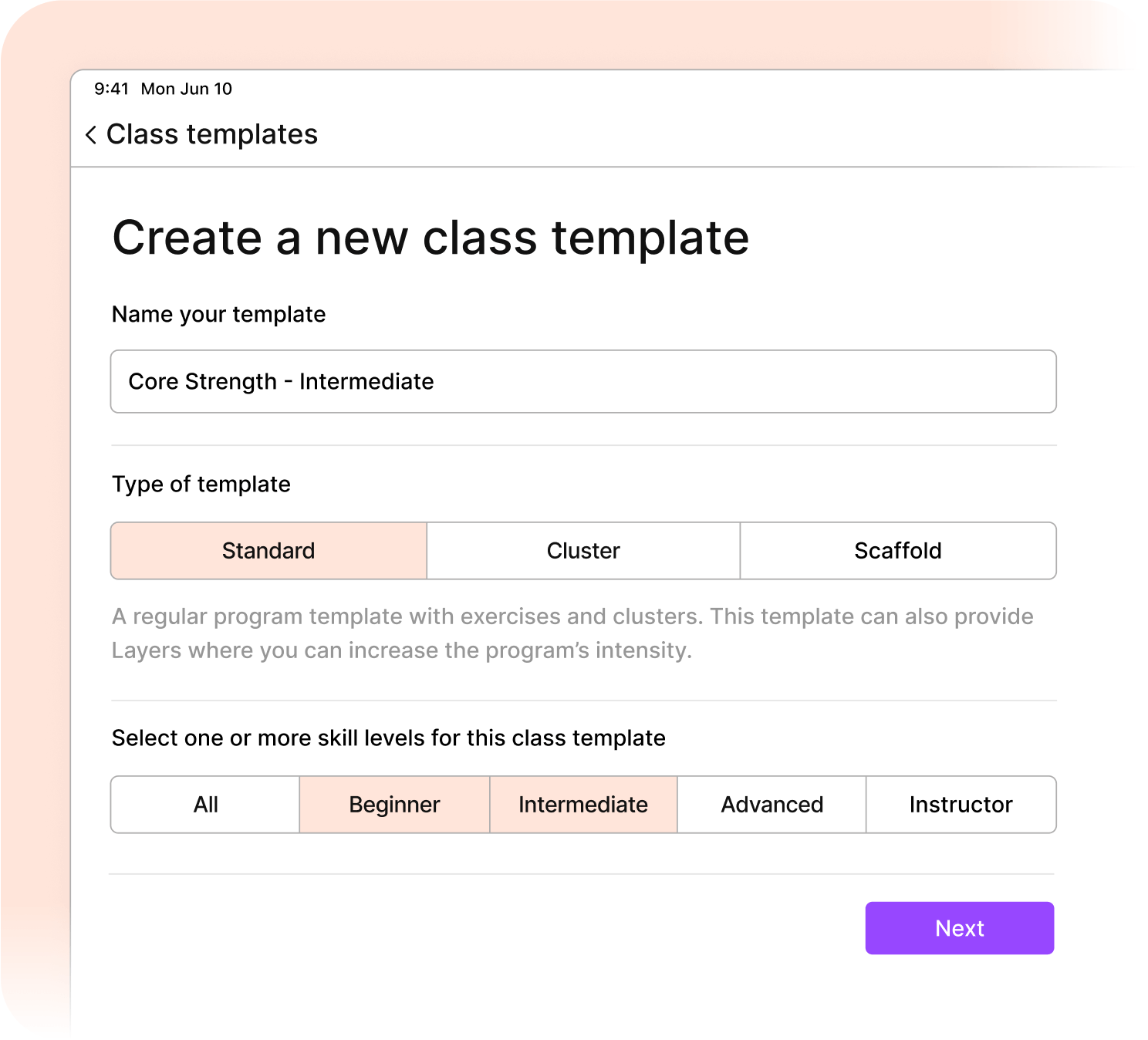Go back using the chevron arrow
This screenshot has height=1040, width=1148.
[91, 135]
